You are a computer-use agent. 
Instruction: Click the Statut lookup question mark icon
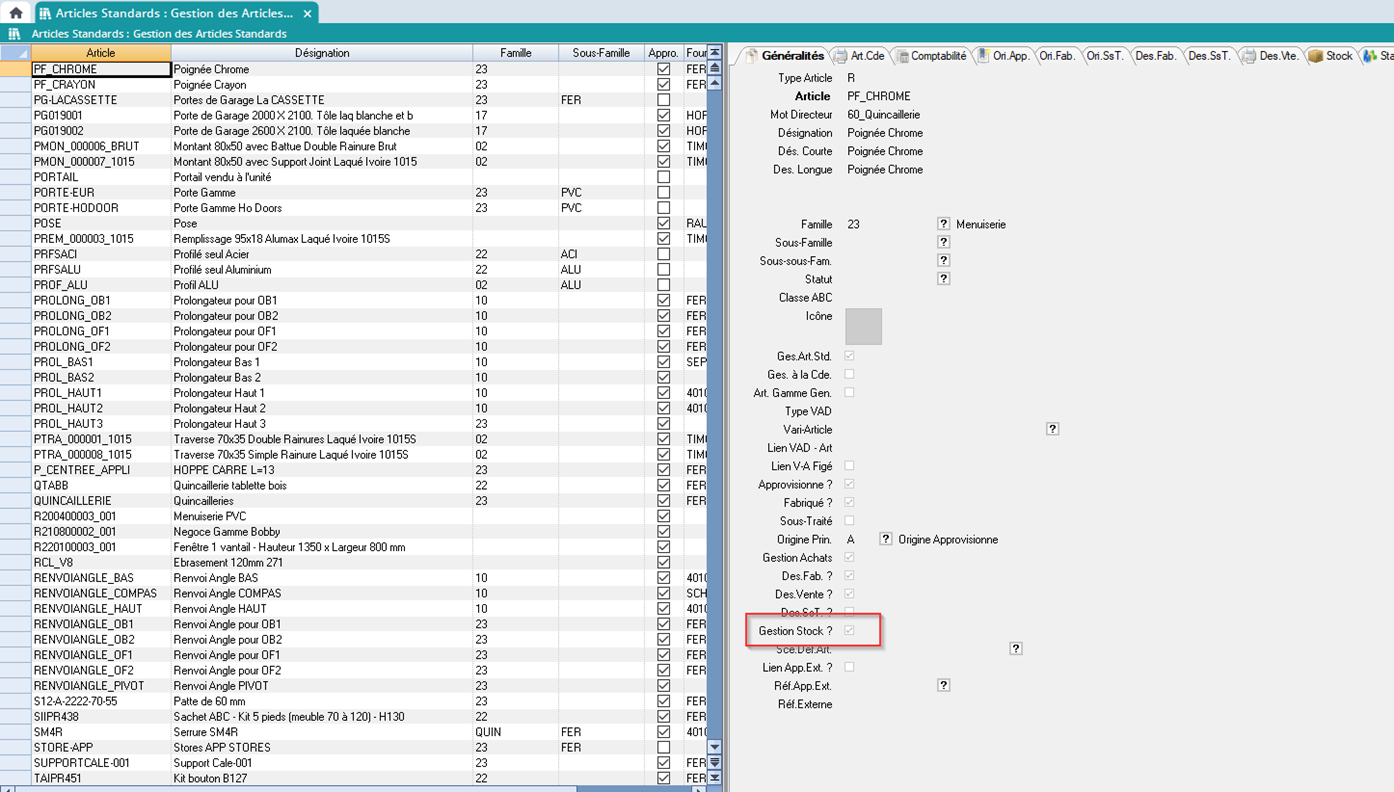943,279
